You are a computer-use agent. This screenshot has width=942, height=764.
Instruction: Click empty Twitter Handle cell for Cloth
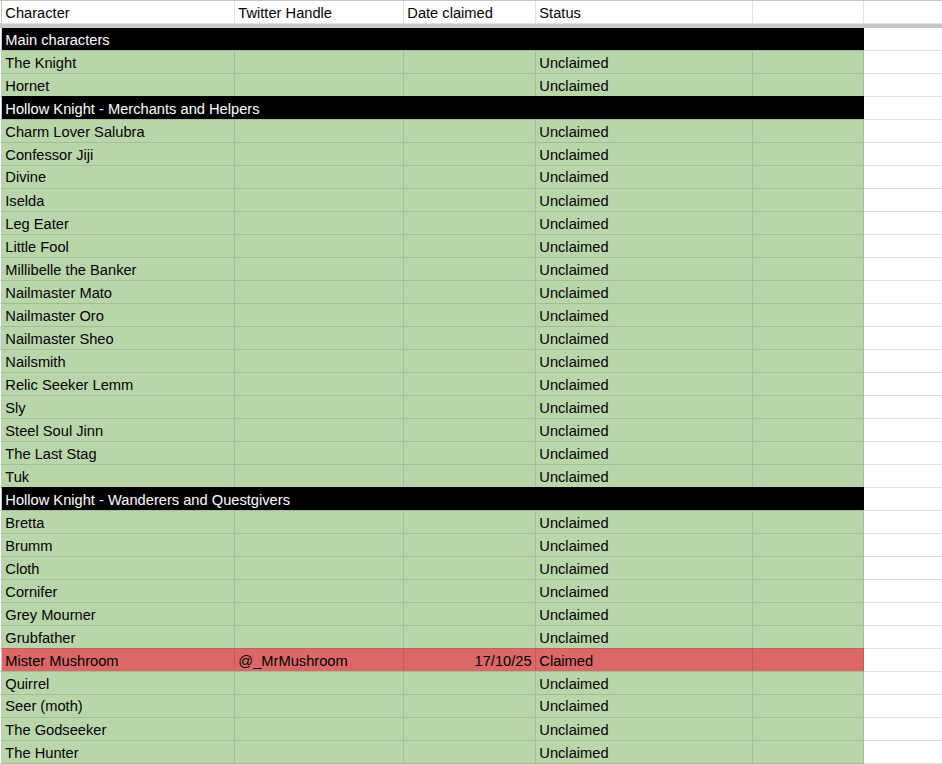319,568
